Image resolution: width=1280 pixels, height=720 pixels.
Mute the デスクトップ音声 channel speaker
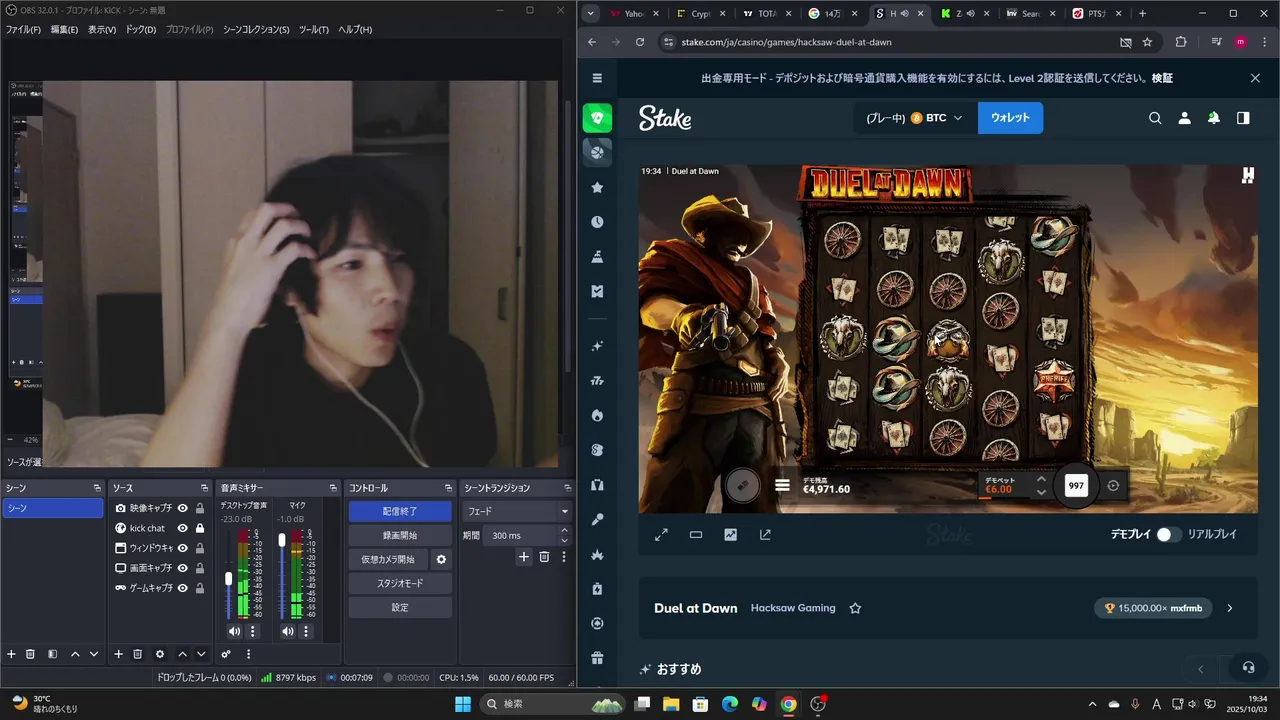[x=234, y=631]
